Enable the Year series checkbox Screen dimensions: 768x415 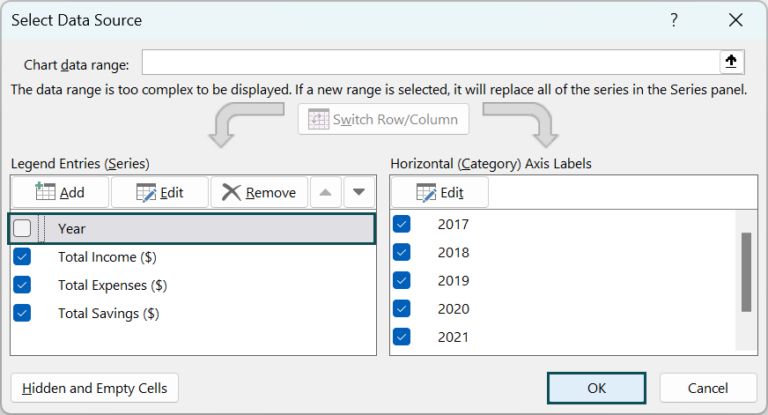22,229
